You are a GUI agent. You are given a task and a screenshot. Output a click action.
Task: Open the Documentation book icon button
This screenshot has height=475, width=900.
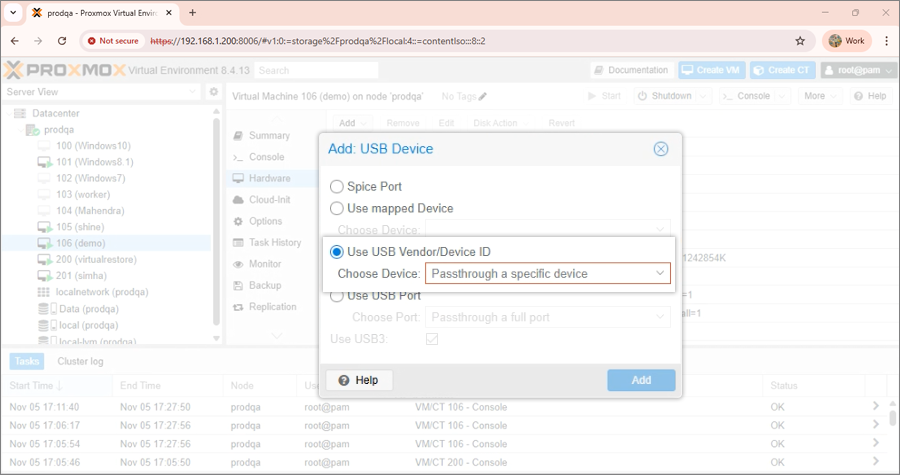[x=599, y=70]
